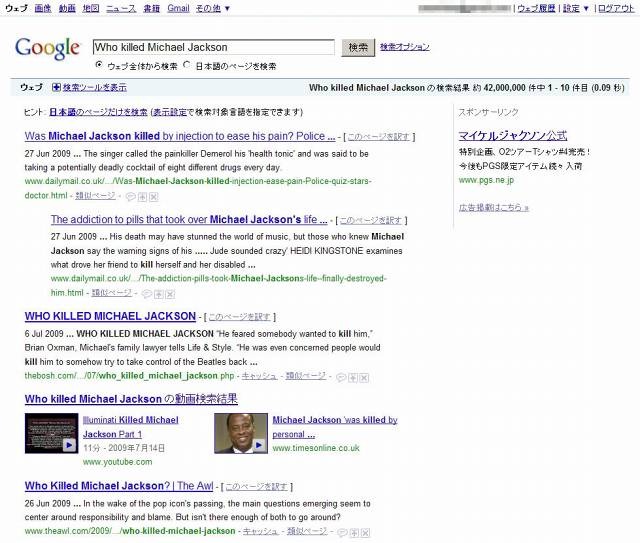This screenshot has width=640, height=543.
Task: Click remove X icon for addiction to pills result
Action: tap(170, 294)
